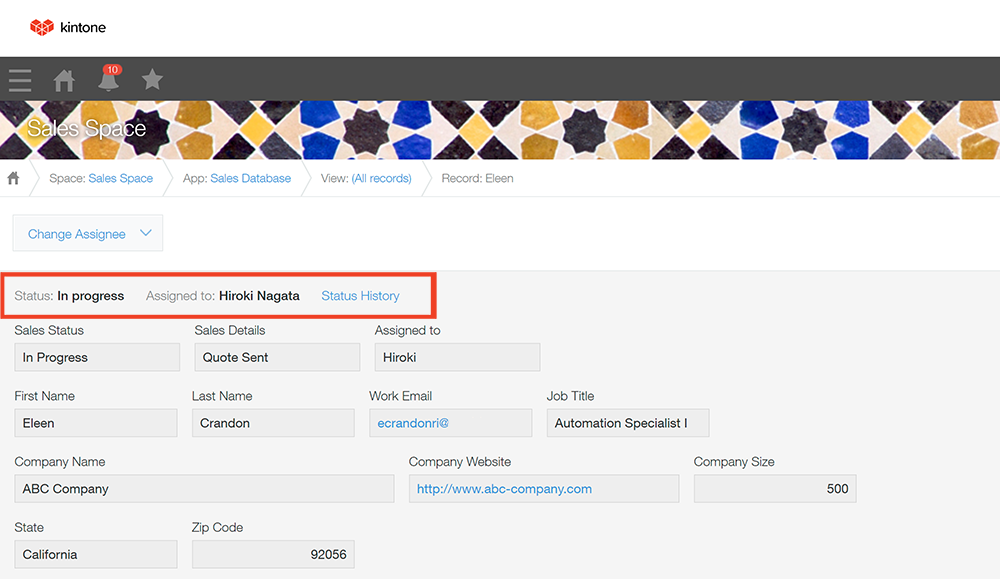Open the abc-company.com website link
This screenshot has width=1000, height=579.
point(504,489)
